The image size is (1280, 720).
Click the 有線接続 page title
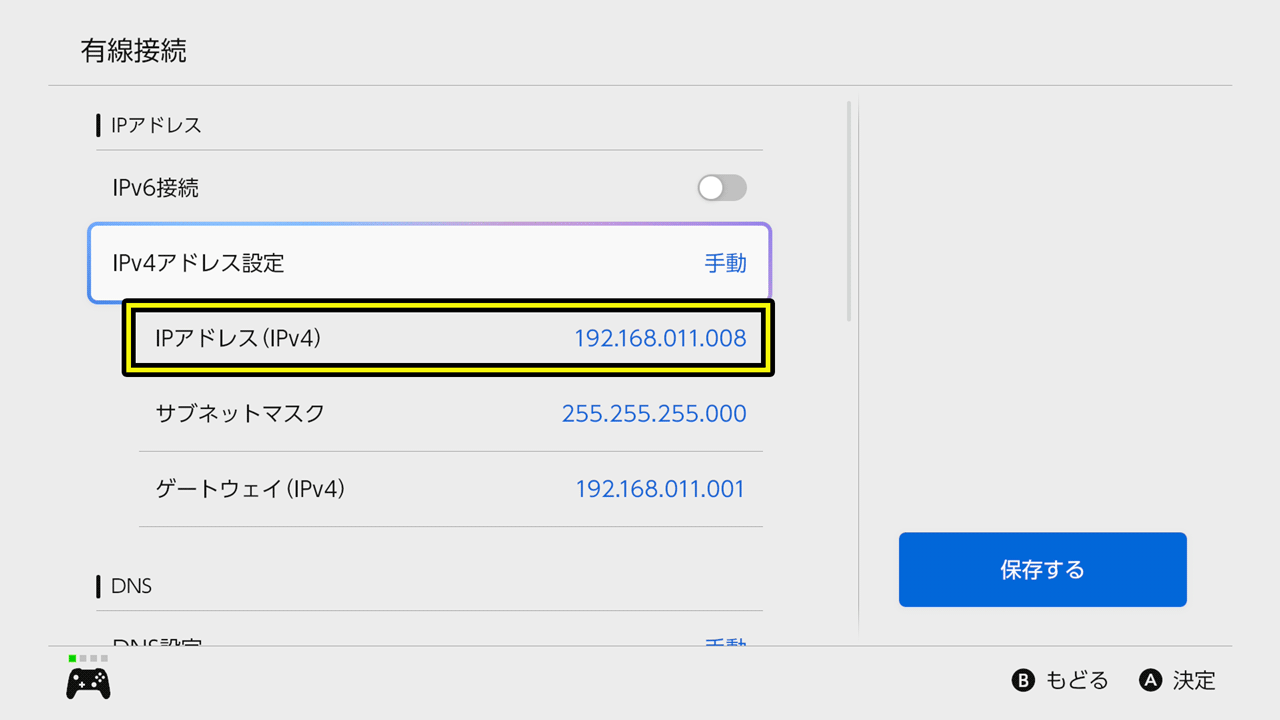(133, 51)
